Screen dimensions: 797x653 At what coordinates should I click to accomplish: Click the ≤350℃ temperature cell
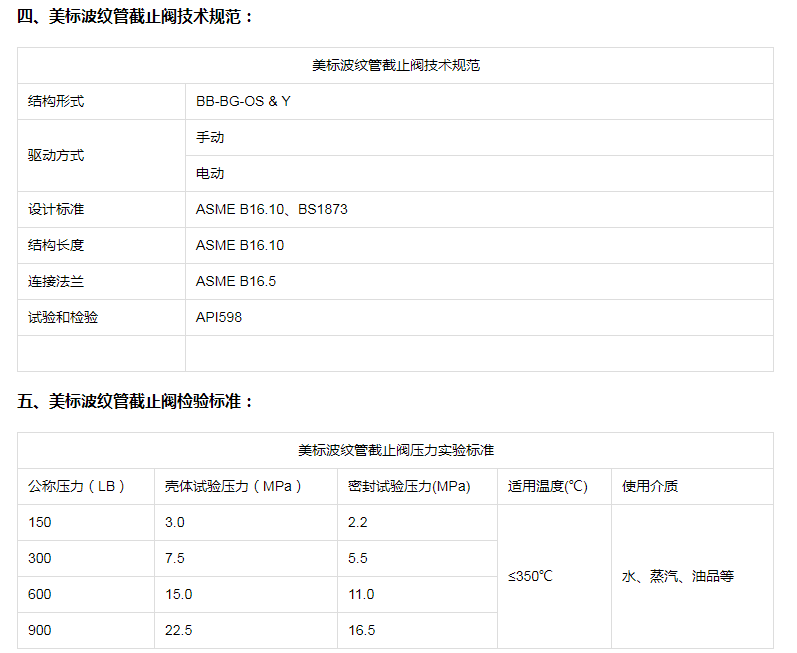tap(530, 577)
